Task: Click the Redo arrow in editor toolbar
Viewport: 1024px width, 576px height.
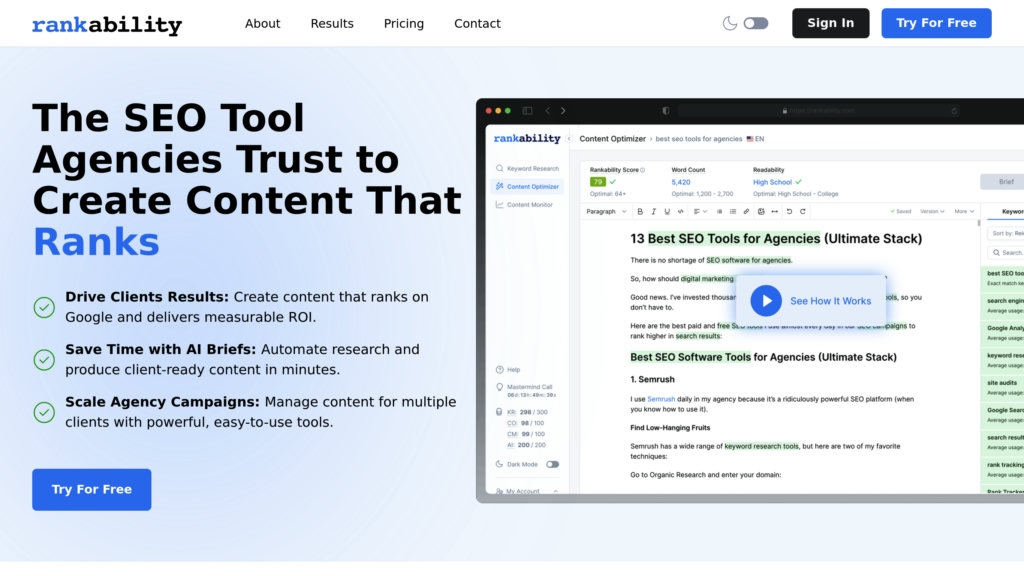Action: 801,211
